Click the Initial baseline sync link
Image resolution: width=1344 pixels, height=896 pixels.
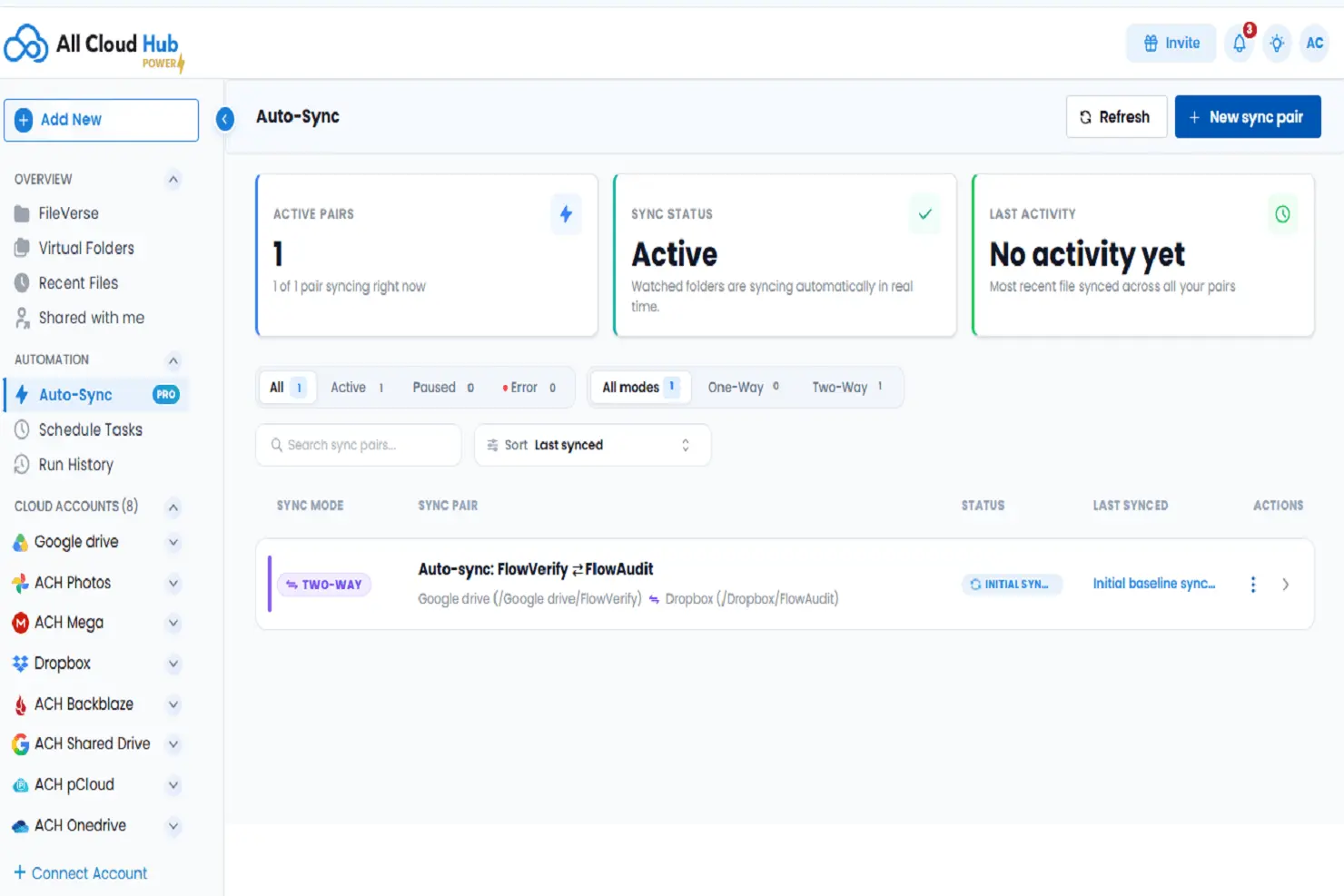coord(1154,584)
